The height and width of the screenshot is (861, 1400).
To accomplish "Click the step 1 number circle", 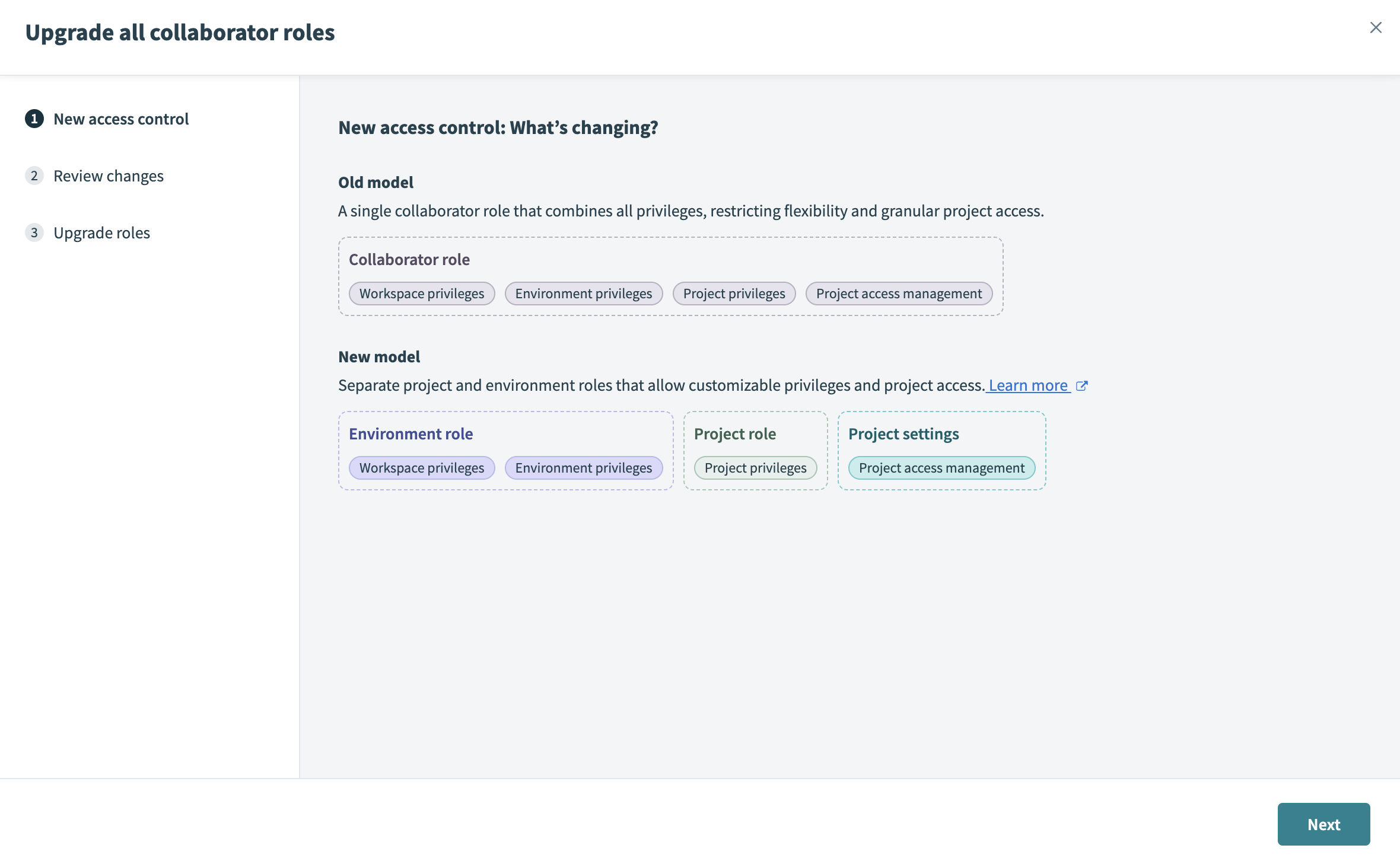I will pyautogui.click(x=34, y=119).
